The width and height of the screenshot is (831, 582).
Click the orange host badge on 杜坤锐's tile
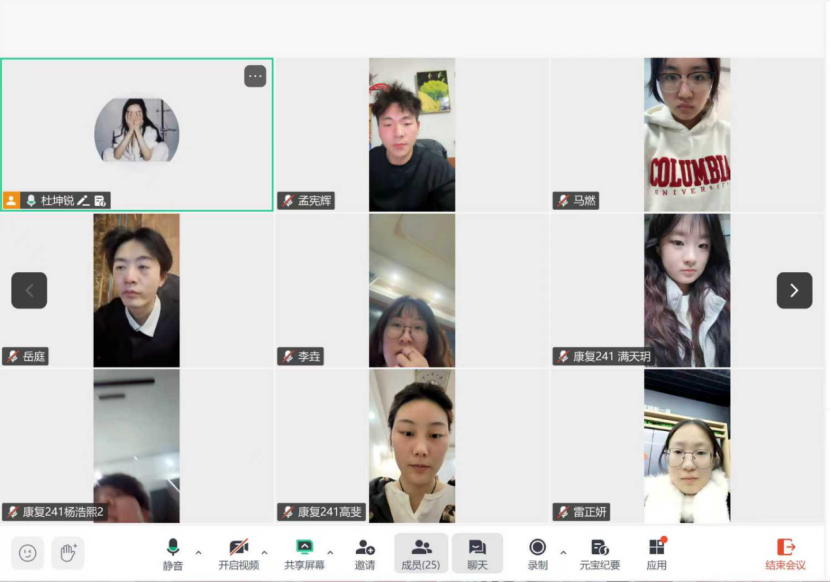[12, 201]
